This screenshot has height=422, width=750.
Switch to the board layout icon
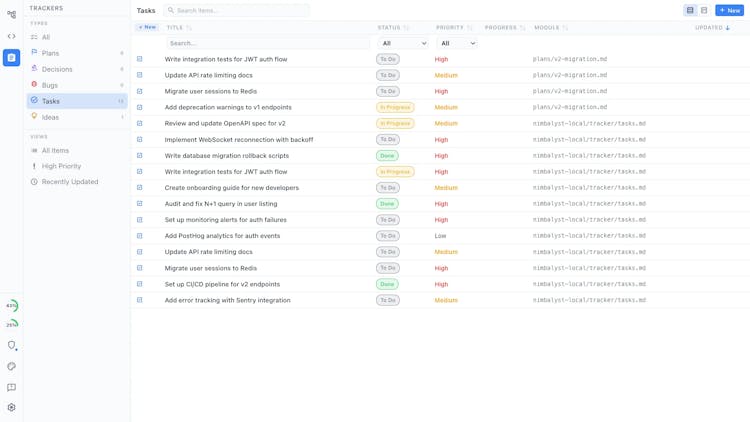(704, 10)
